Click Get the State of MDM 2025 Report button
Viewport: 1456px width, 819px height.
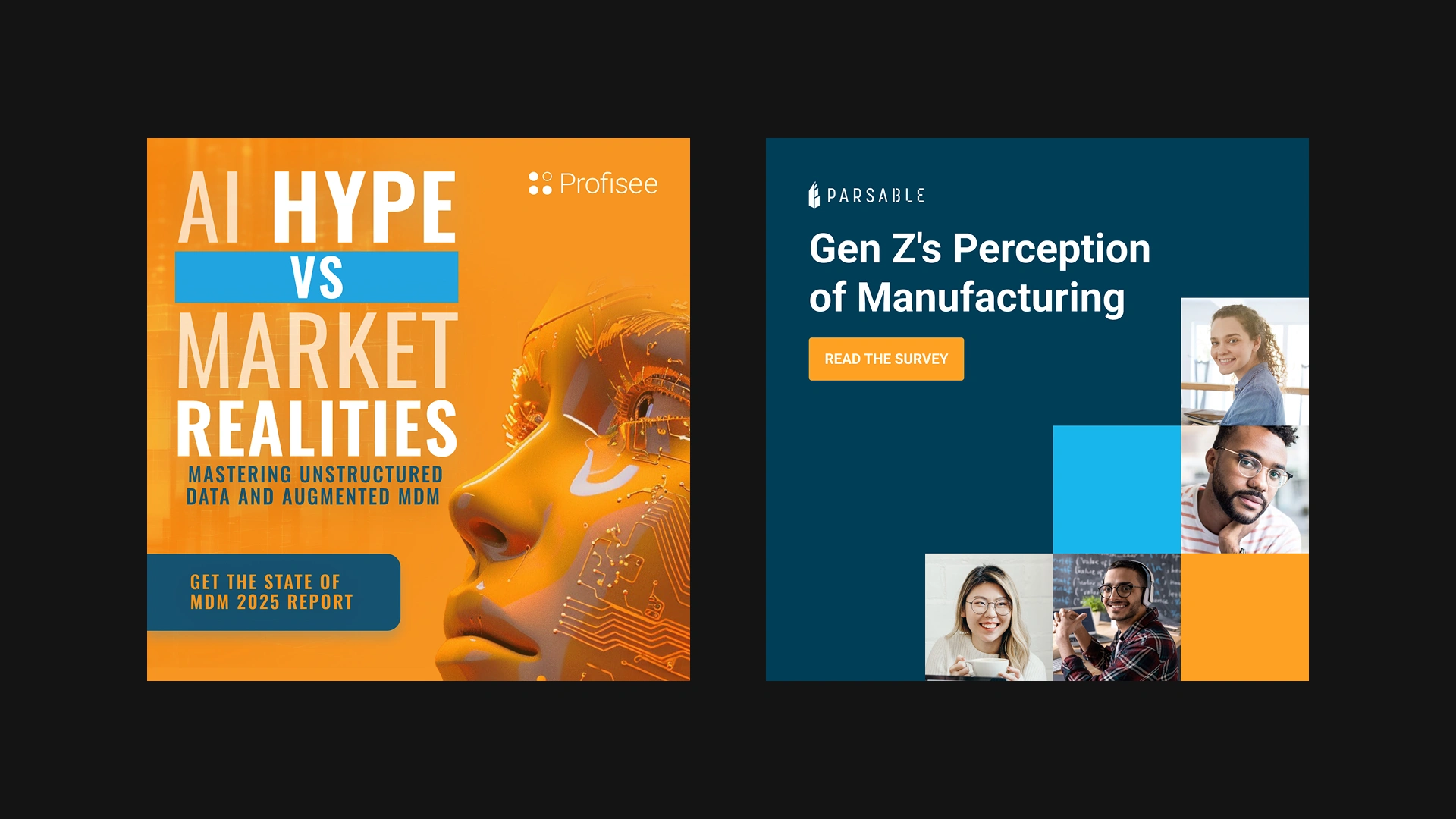coord(274,592)
